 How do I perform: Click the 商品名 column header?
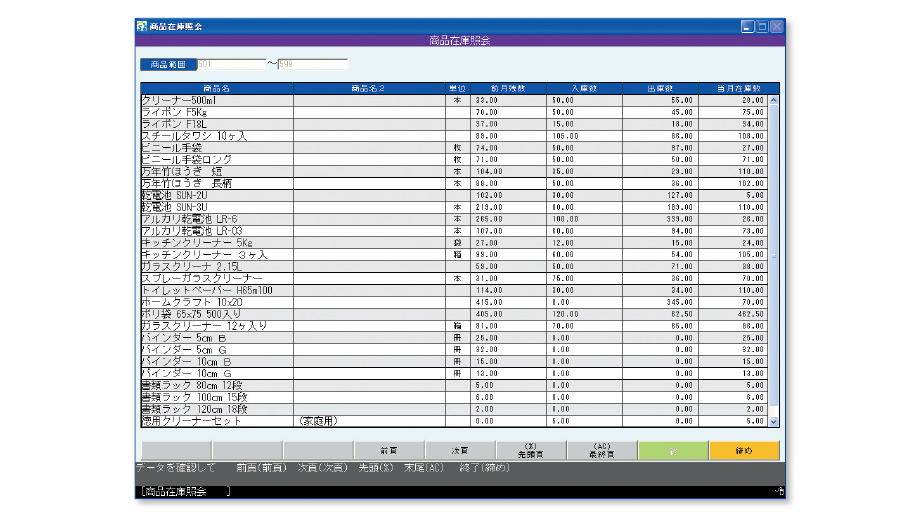coord(216,88)
